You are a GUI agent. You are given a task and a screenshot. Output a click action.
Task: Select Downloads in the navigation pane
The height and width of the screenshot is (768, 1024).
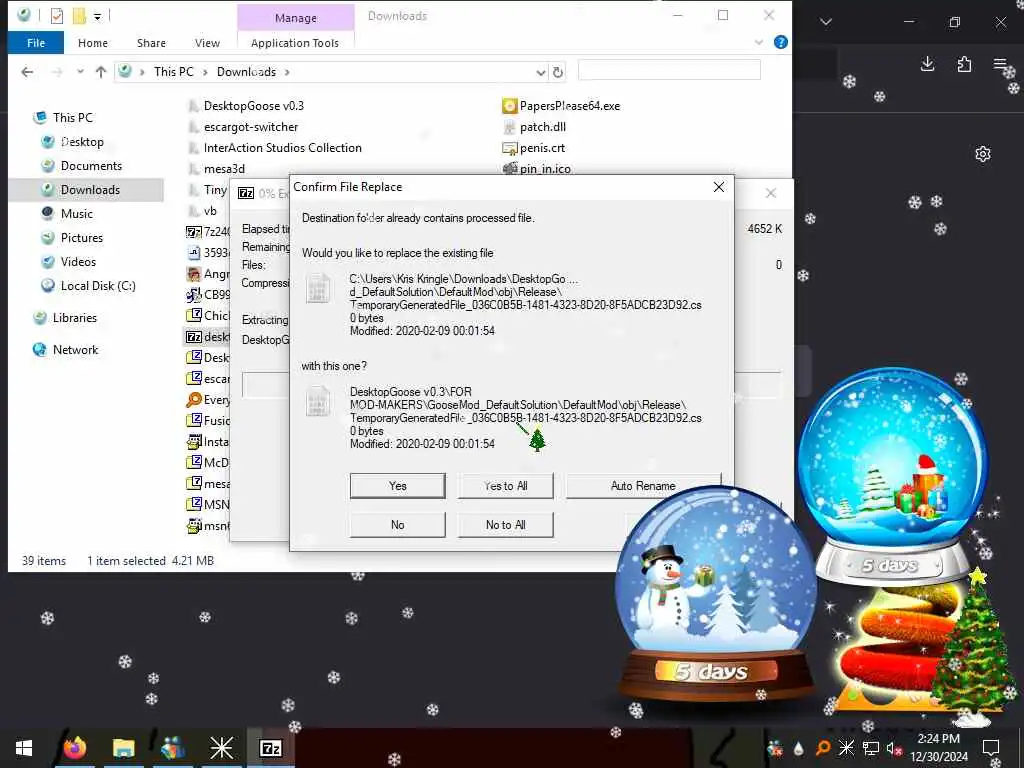point(90,190)
